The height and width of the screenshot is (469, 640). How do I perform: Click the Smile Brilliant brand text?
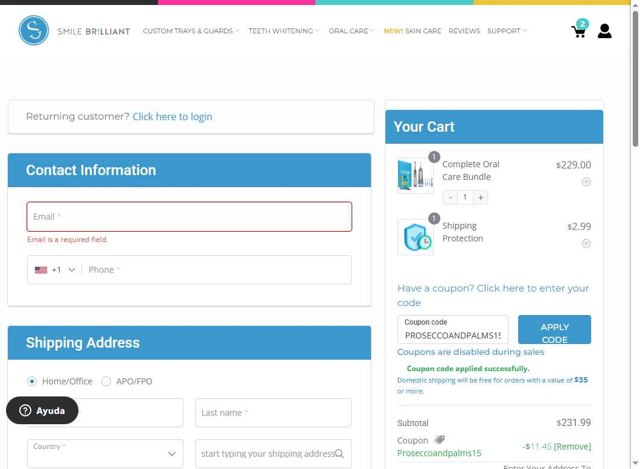click(x=93, y=31)
